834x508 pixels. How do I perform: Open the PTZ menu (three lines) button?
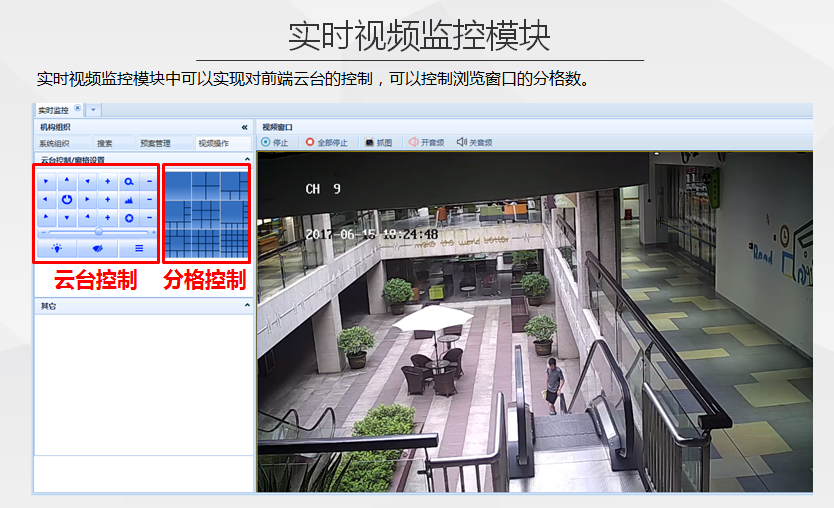139,247
